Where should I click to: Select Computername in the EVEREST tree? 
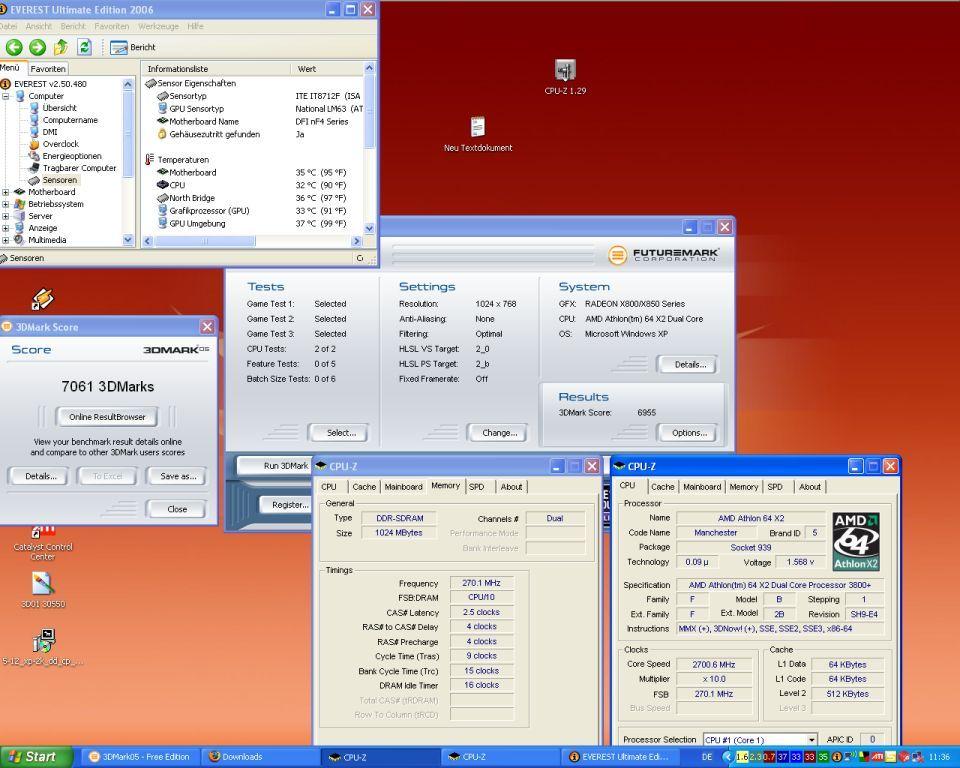coord(70,120)
